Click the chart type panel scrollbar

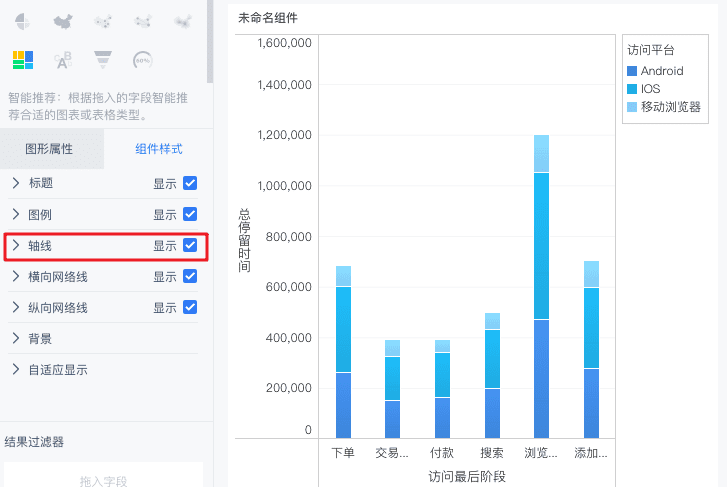[x=210, y=42]
